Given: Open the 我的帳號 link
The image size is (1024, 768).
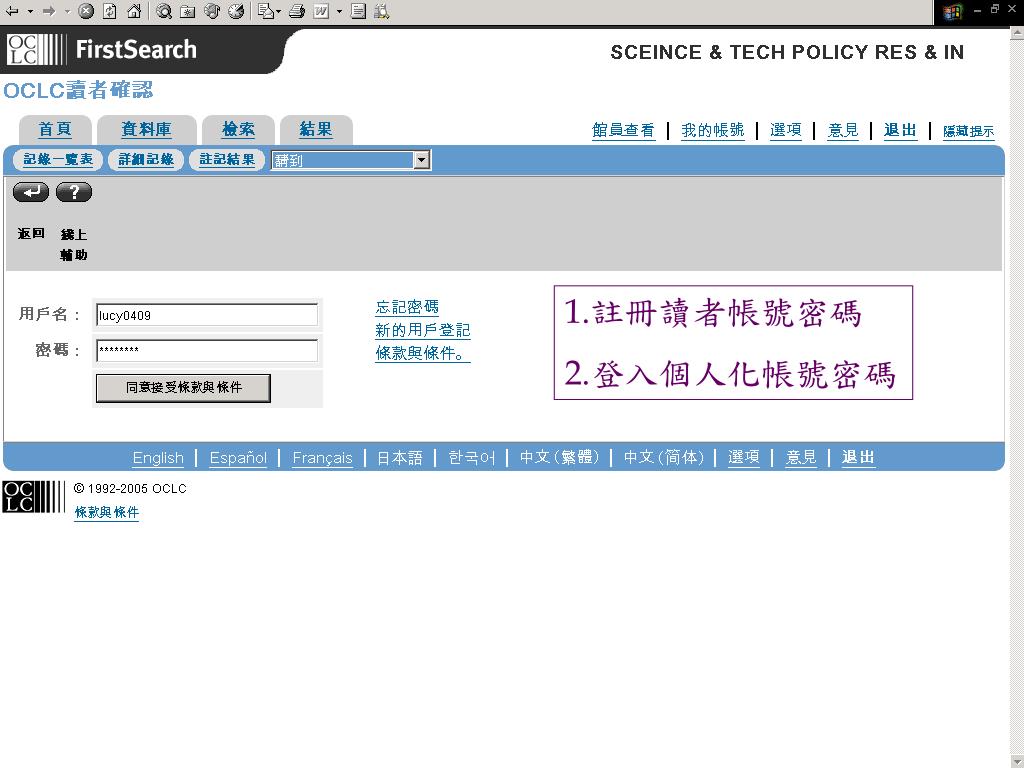Looking at the screenshot, I should point(712,131).
